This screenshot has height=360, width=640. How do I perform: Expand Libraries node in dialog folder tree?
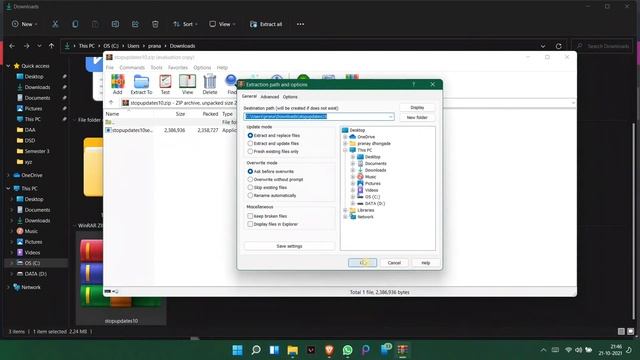coord(345,210)
